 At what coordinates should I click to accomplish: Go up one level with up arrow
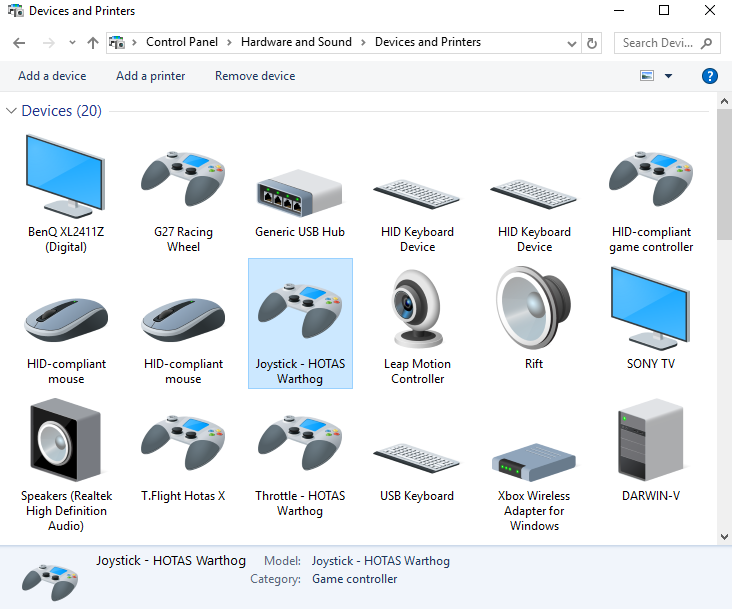93,43
